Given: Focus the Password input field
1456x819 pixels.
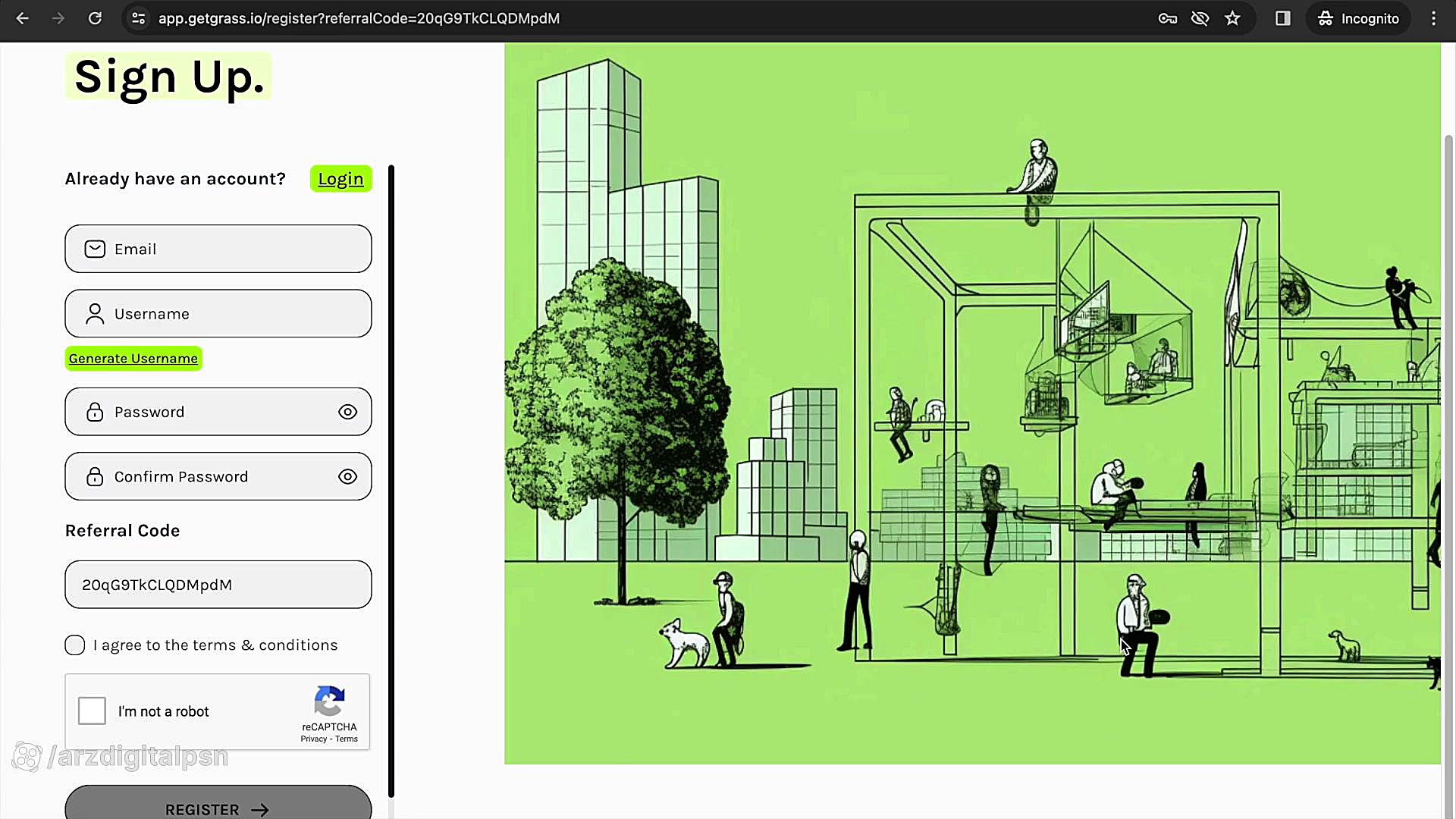Looking at the screenshot, I should [218, 412].
